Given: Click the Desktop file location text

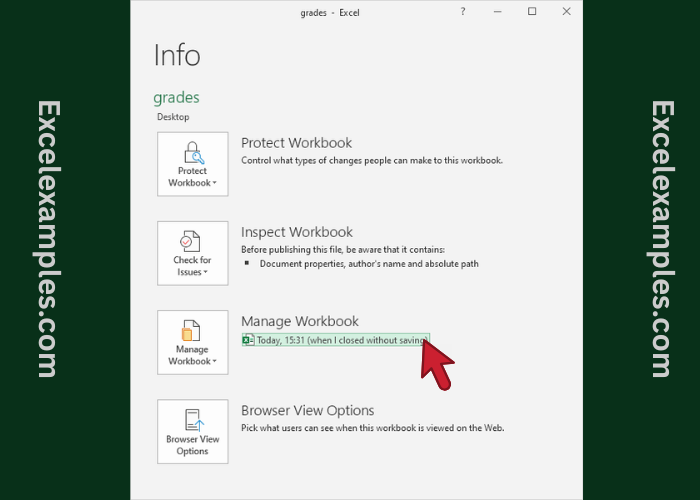Looking at the screenshot, I should [173, 117].
